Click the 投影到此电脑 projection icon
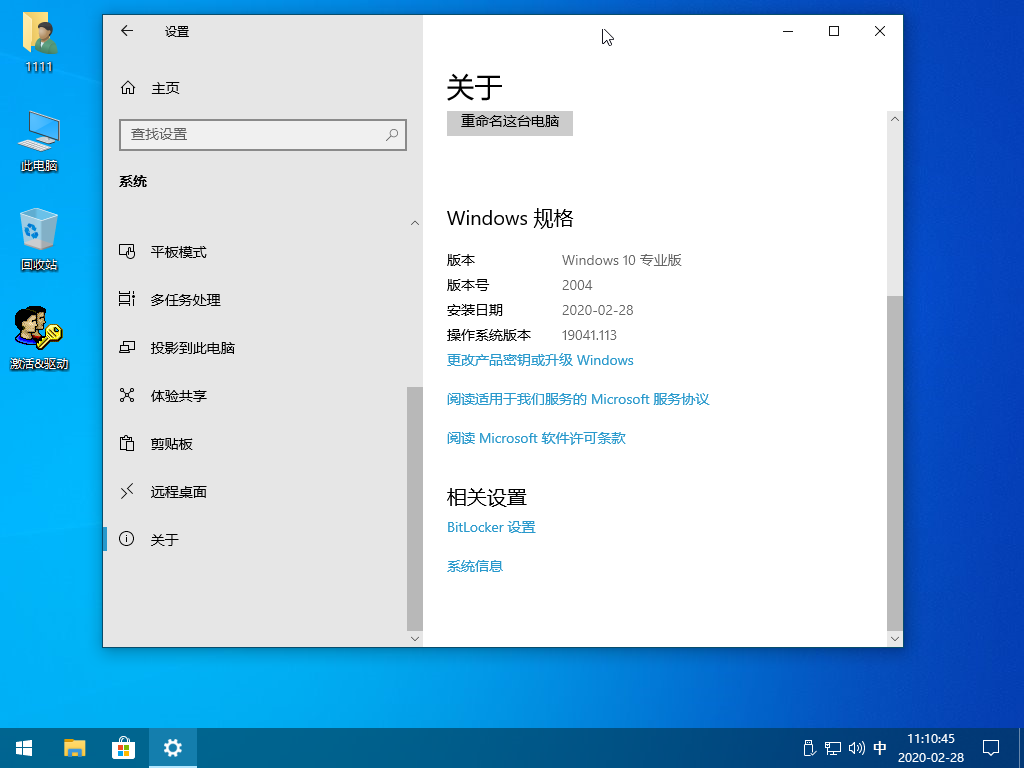 pos(128,347)
